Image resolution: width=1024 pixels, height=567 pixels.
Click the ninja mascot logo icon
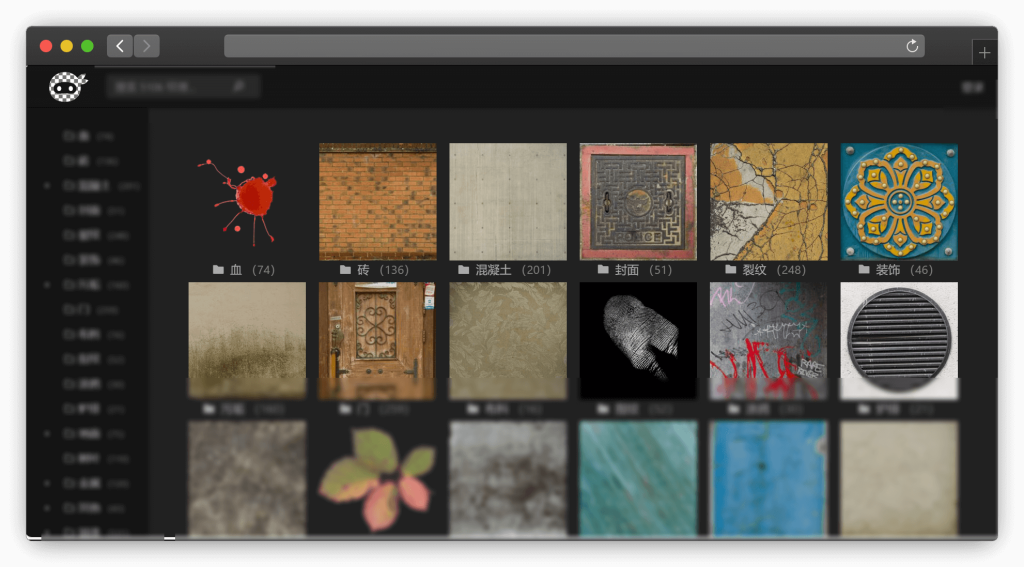[67, 87]
